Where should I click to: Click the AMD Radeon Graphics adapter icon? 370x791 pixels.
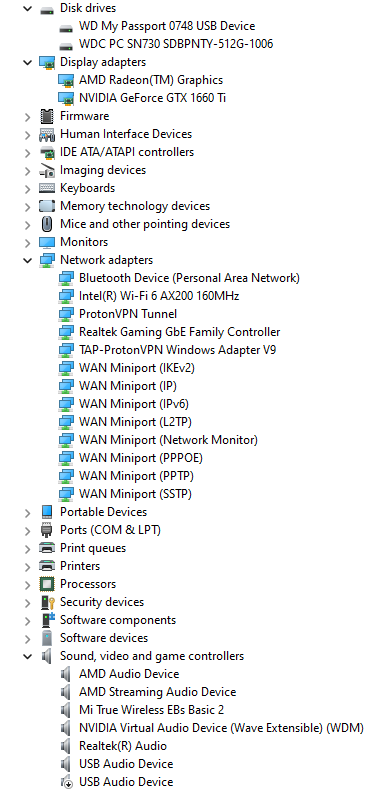pos(66,80)
